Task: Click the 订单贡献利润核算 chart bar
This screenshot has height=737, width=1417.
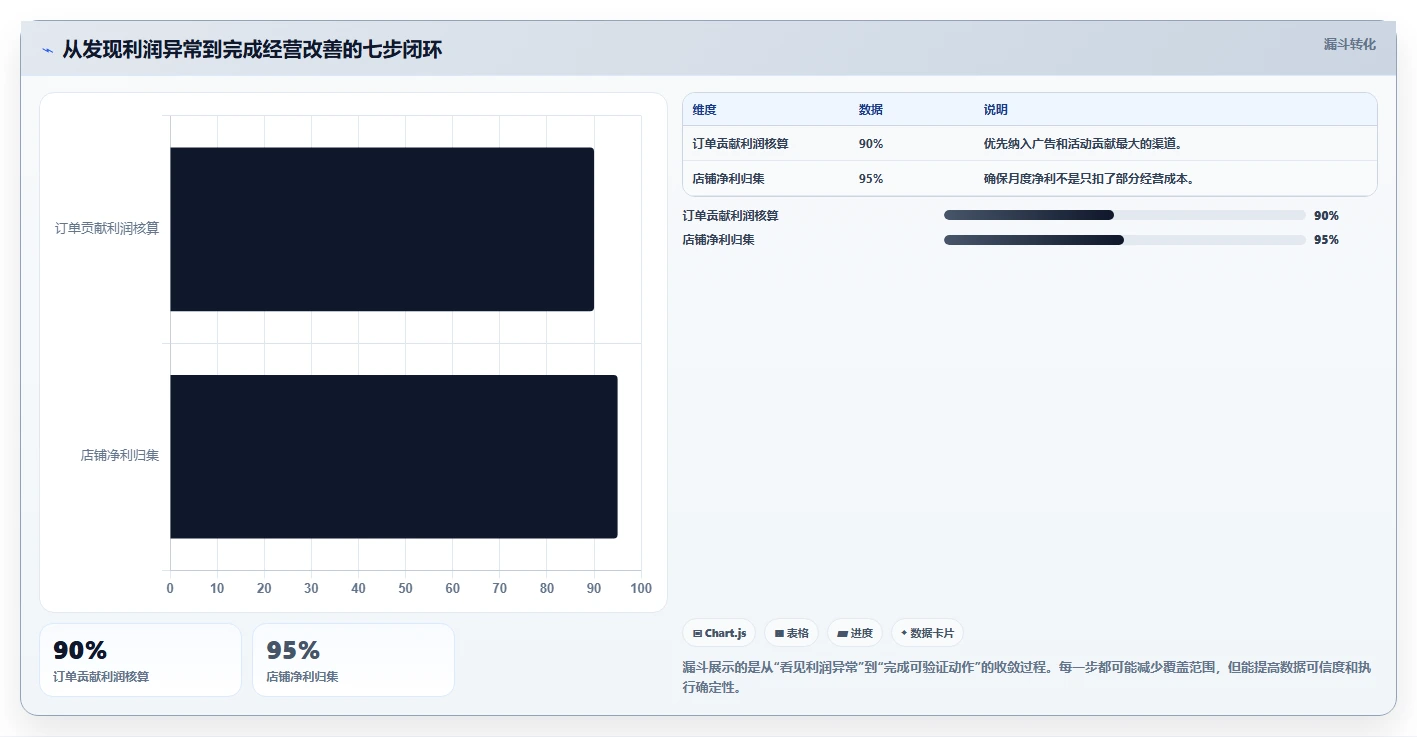Action: (382, 229)
